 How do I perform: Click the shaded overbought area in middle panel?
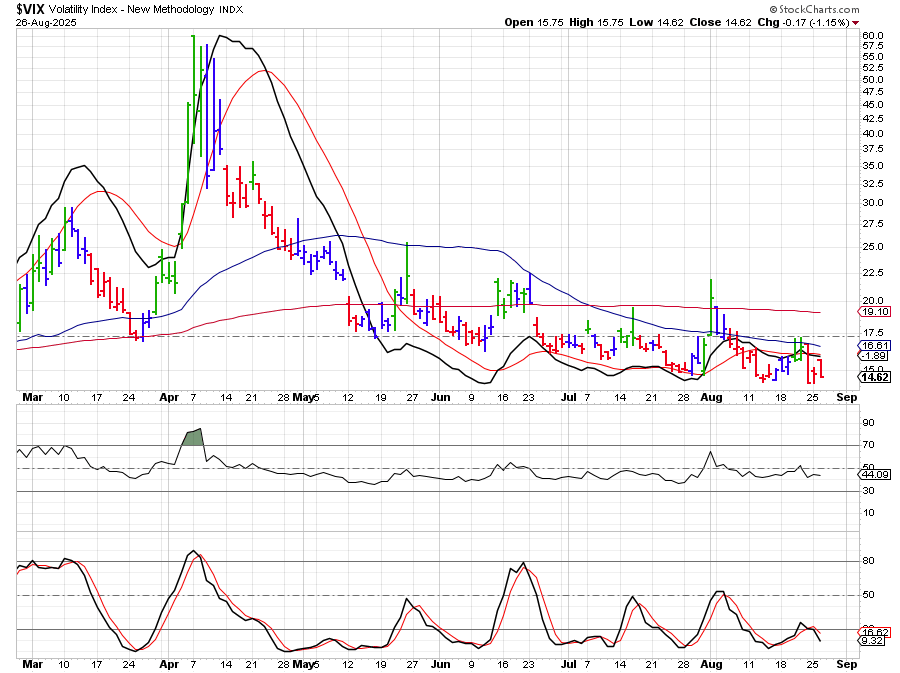click(x=191, y=437)
